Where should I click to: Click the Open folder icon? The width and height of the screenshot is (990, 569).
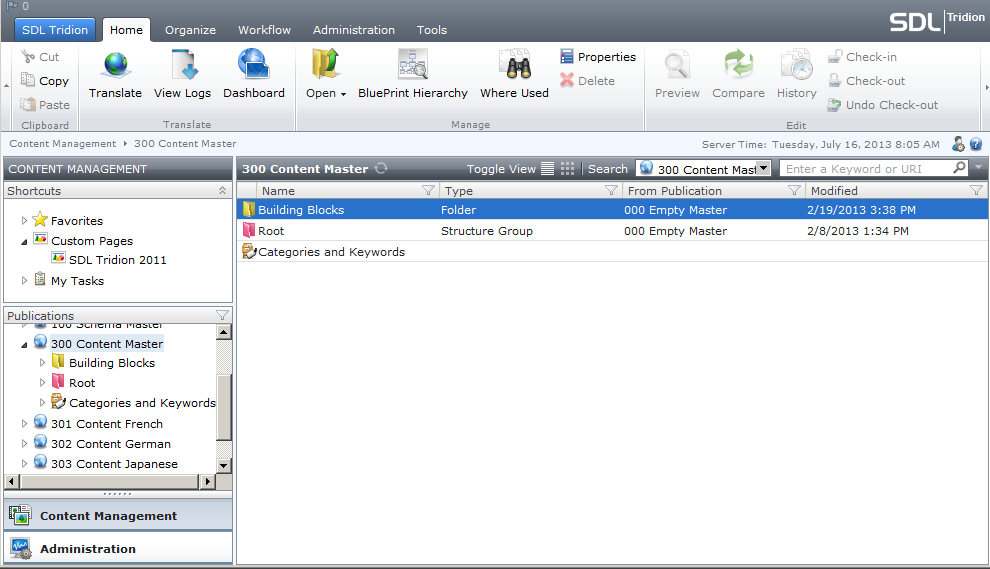pyautogui.click(x=325, y=64)
